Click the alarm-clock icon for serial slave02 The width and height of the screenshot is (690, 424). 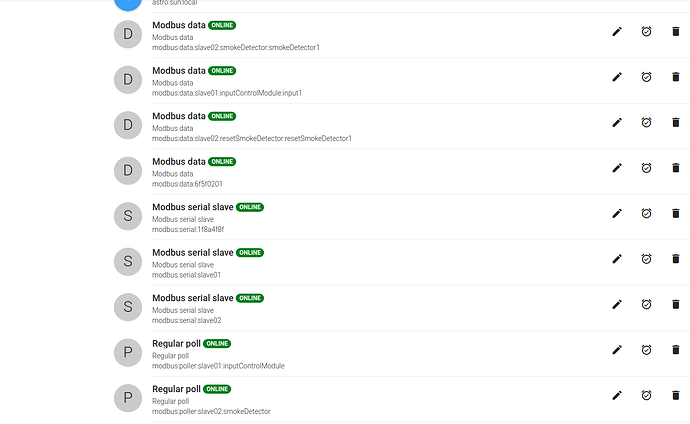pyautogui.click(x=646, y=304)
